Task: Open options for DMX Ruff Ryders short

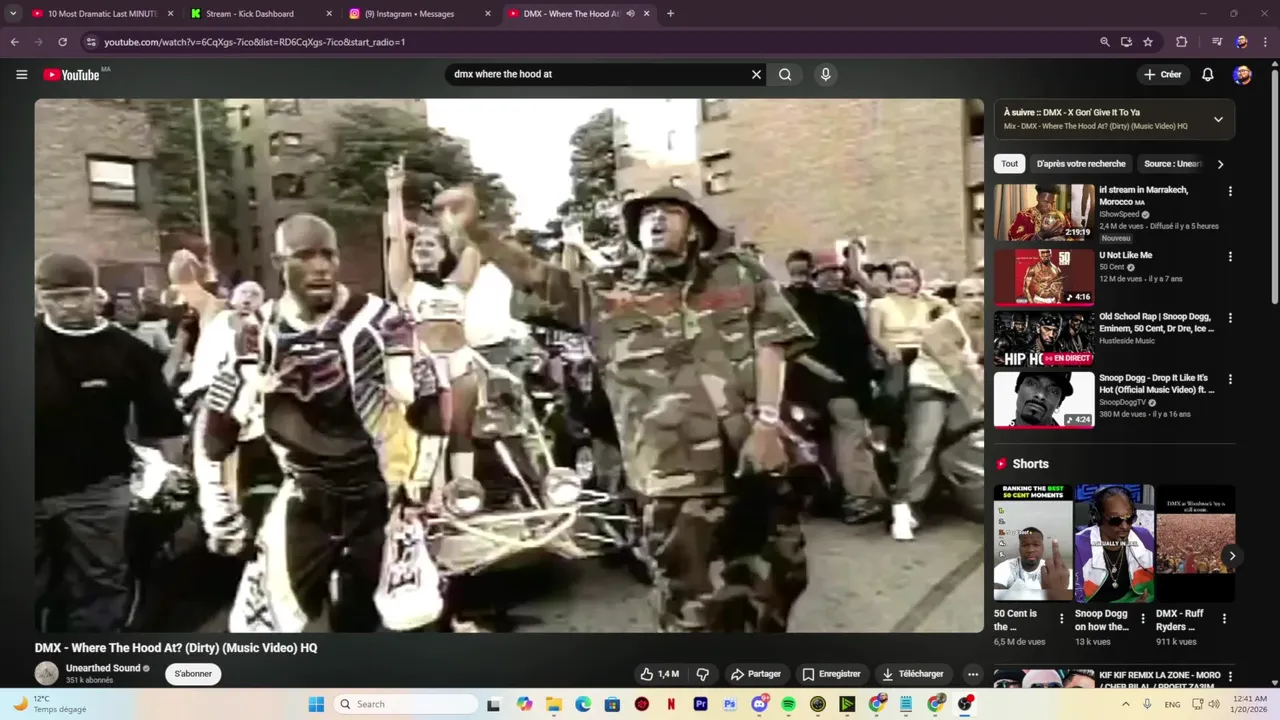Action: point(1224,619)
